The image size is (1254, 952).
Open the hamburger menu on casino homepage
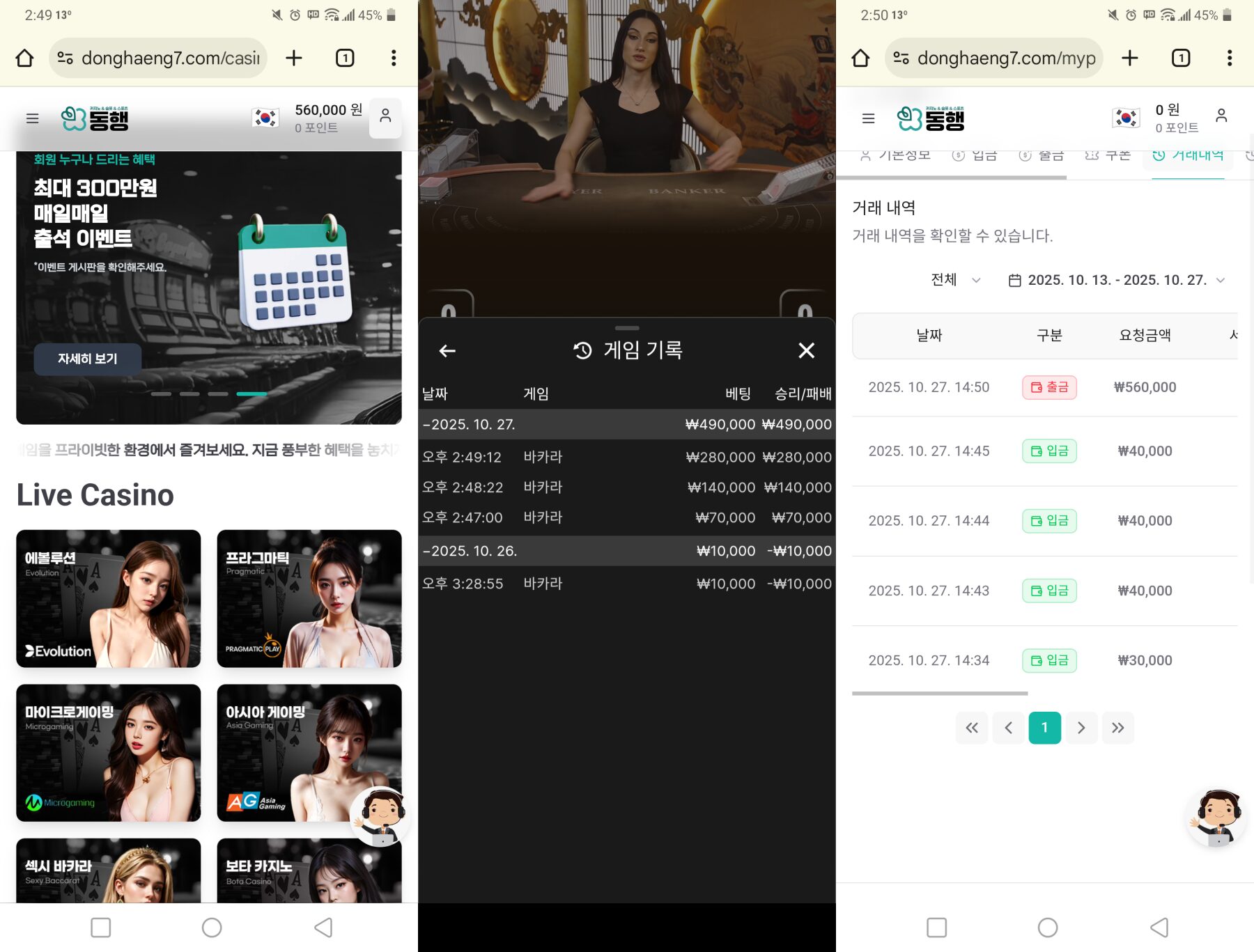click(32, 118)
